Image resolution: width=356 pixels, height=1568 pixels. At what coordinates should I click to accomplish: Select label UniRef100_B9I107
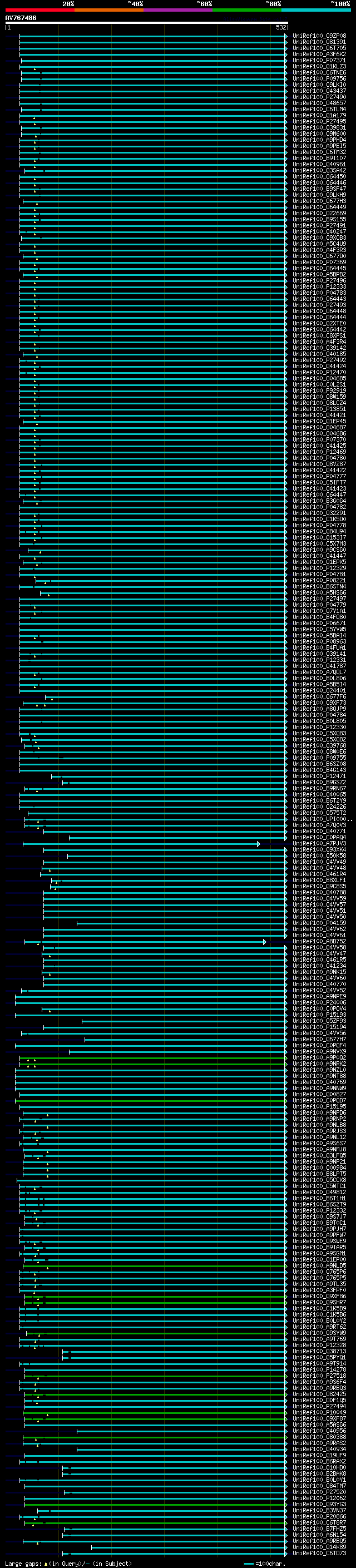pos(319,159)
